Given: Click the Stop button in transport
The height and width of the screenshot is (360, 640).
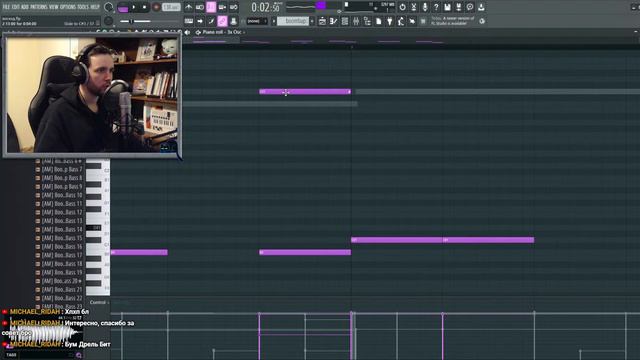Looking at the screenshot, I should click(x=144, y=7).
